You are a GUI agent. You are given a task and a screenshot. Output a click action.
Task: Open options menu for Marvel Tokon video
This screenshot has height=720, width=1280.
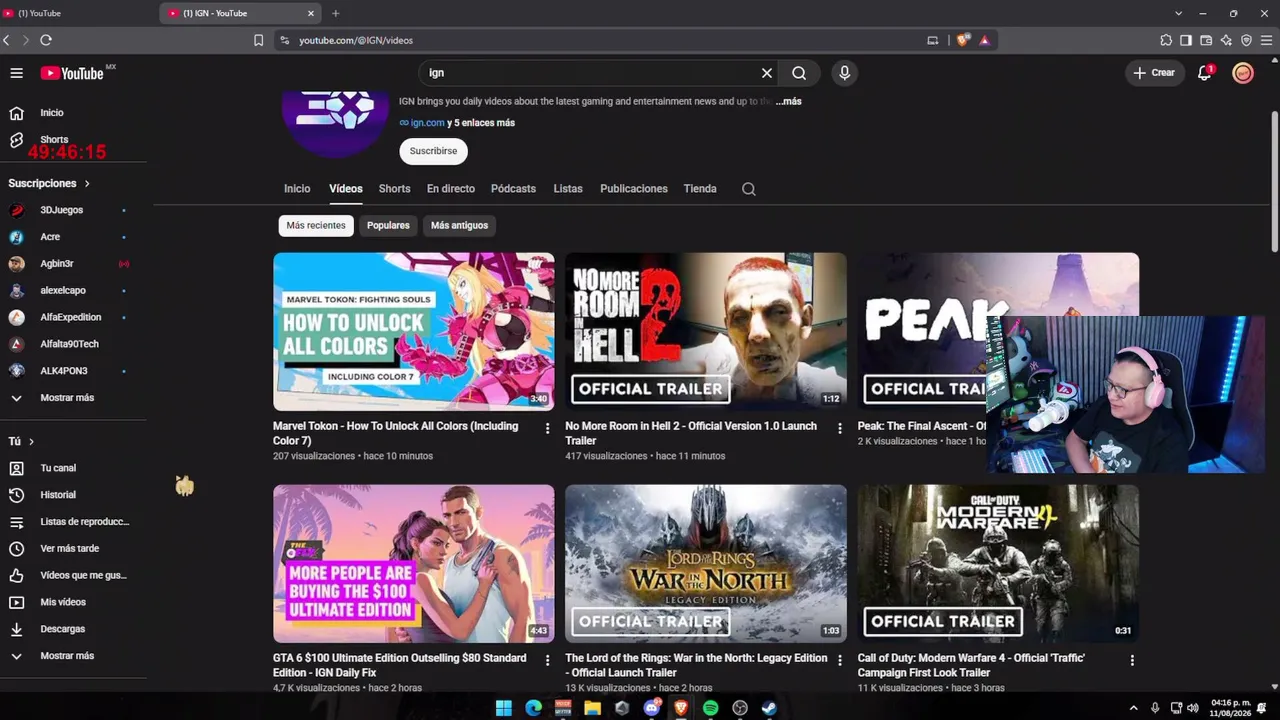point(547,428)
